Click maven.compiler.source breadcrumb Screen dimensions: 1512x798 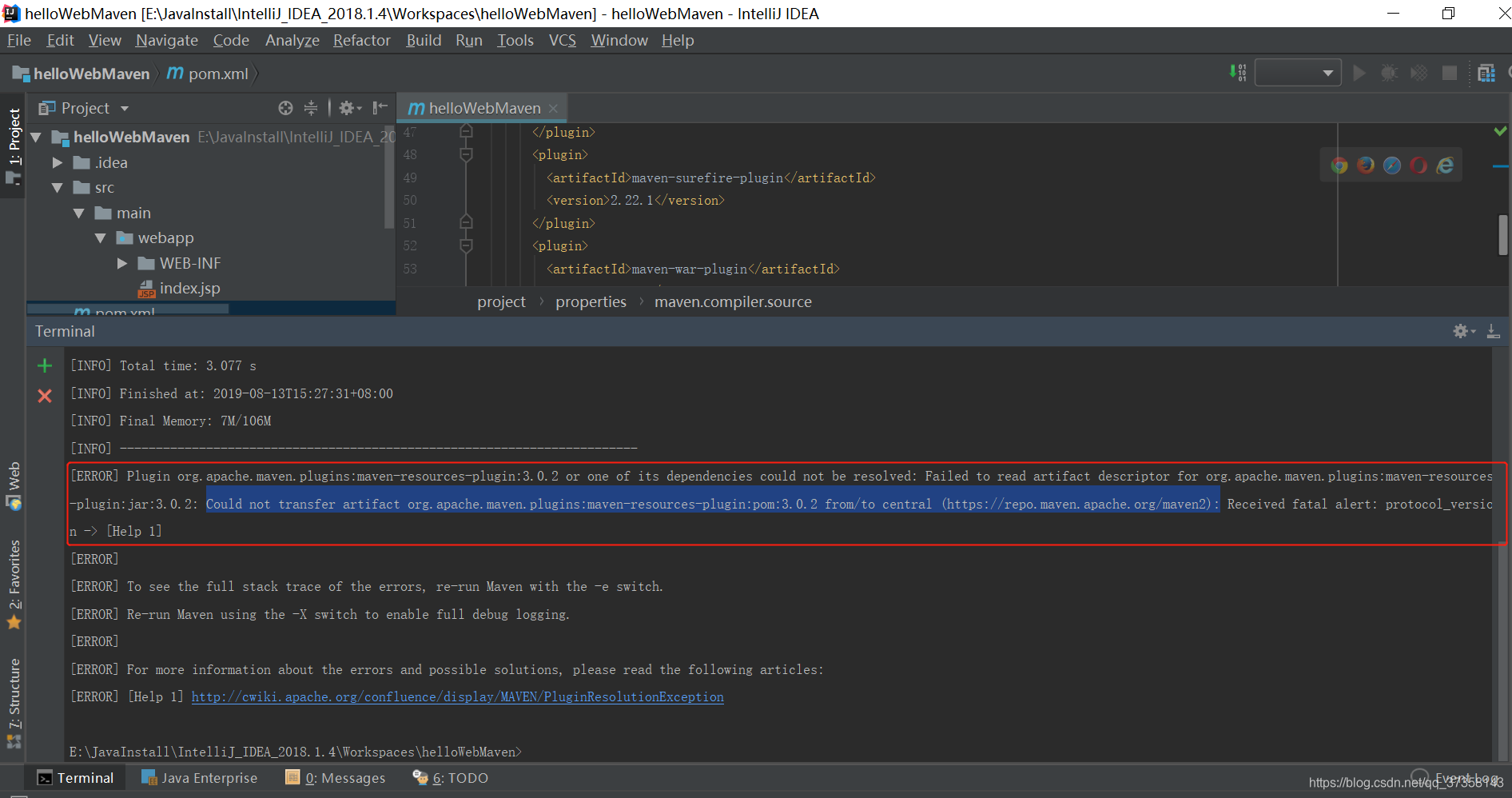point(733,302)
